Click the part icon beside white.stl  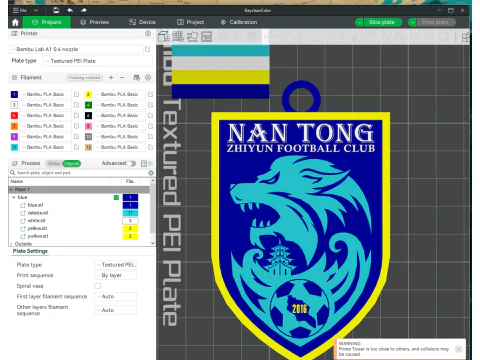pos(23,221)
